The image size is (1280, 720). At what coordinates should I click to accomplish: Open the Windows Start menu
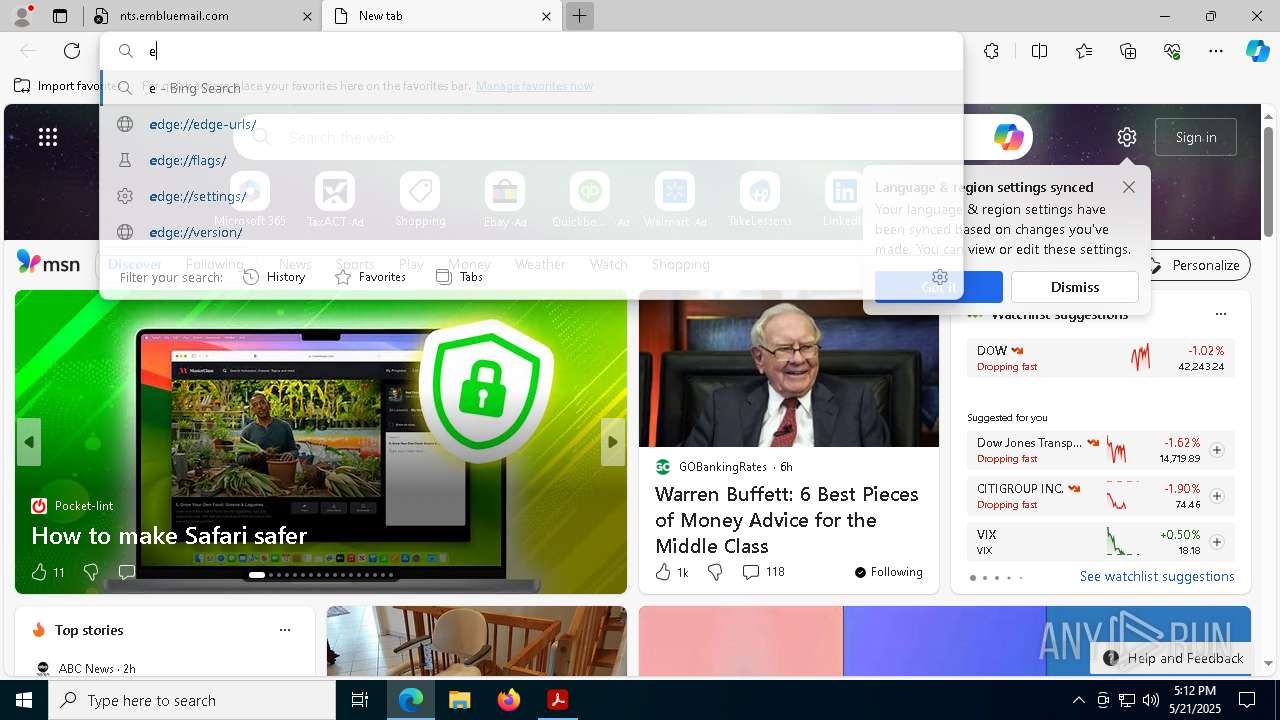24,700
